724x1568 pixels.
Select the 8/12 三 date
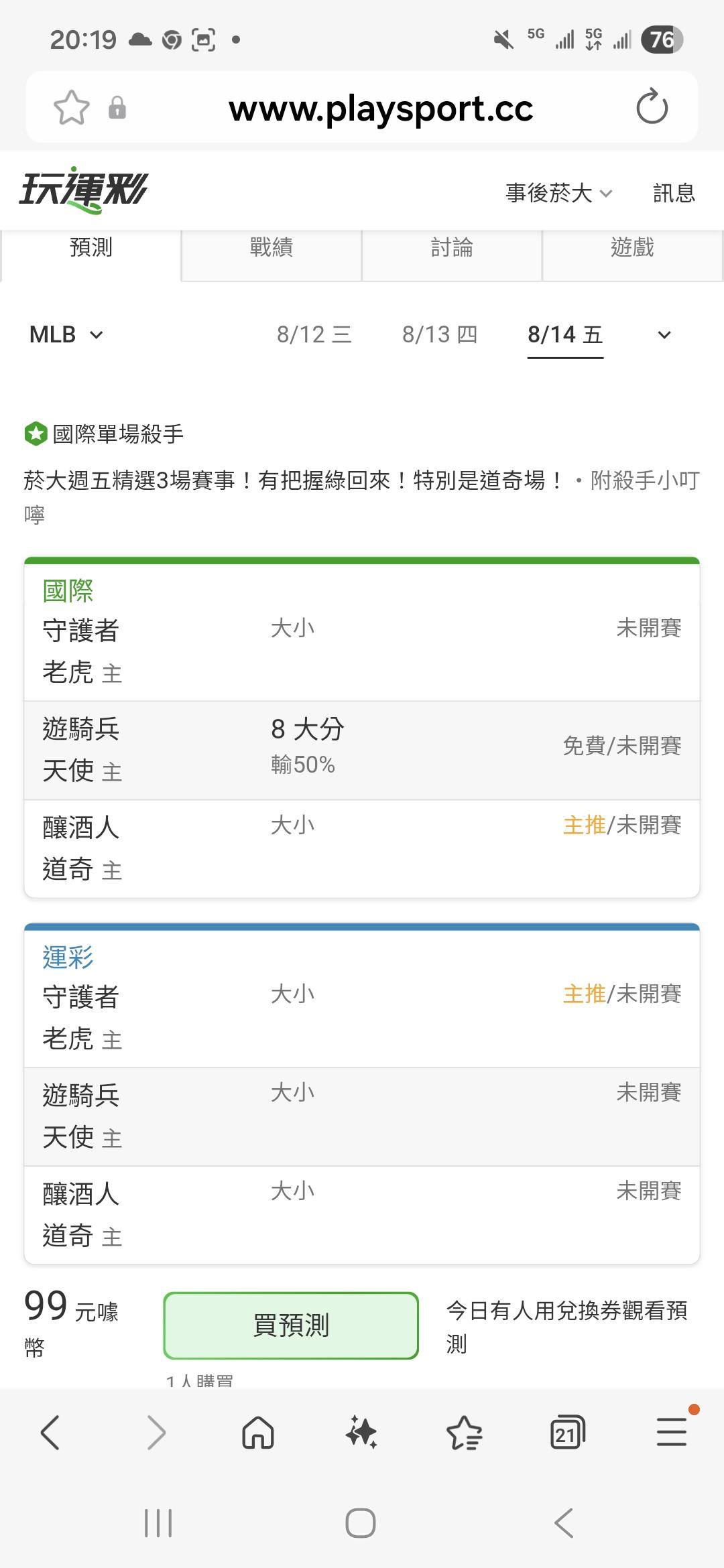314,334
